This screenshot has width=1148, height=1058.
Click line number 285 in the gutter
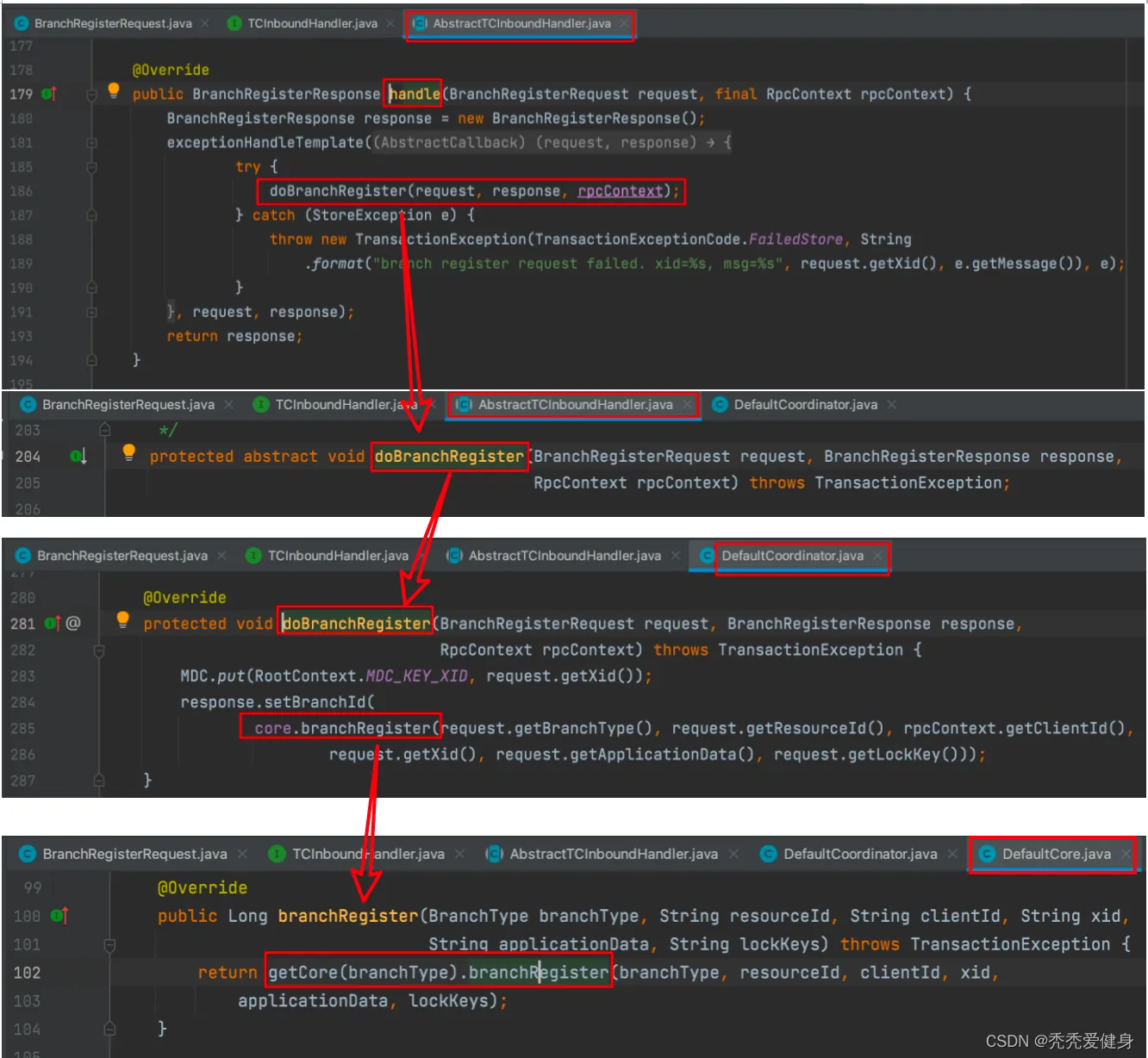coord(22,729)
